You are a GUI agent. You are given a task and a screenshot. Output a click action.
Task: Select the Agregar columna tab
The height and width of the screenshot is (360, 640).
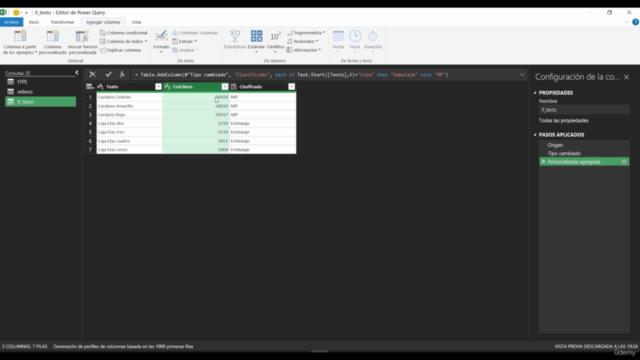click(103, 22)
